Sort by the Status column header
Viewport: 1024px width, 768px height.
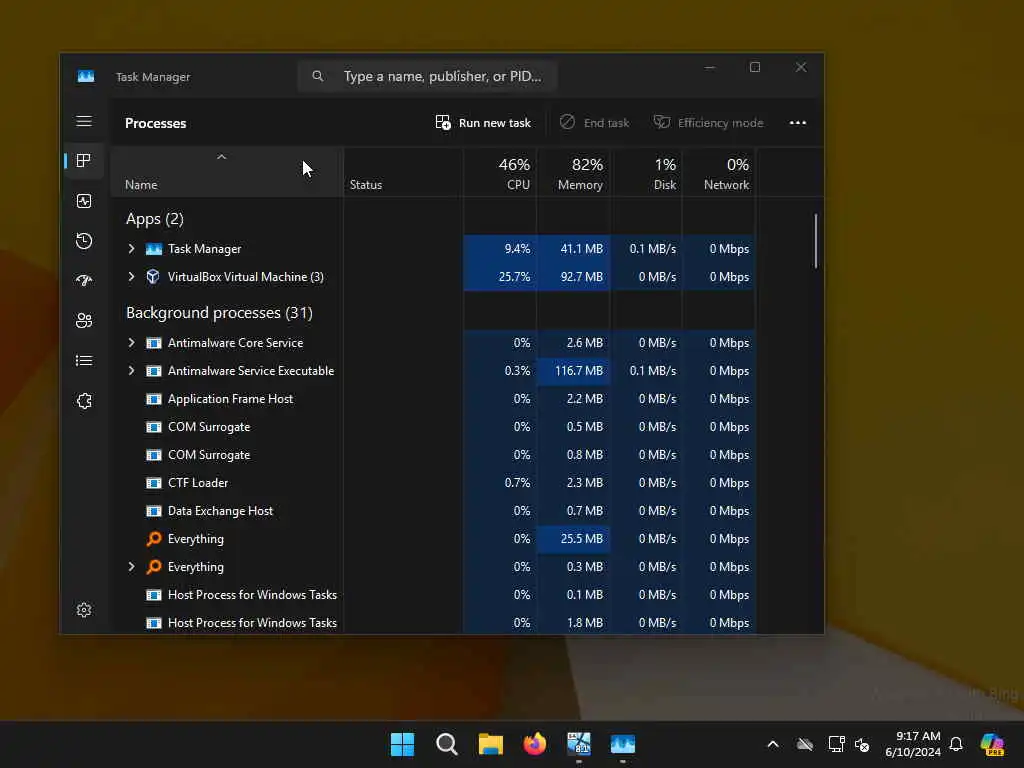403,172
